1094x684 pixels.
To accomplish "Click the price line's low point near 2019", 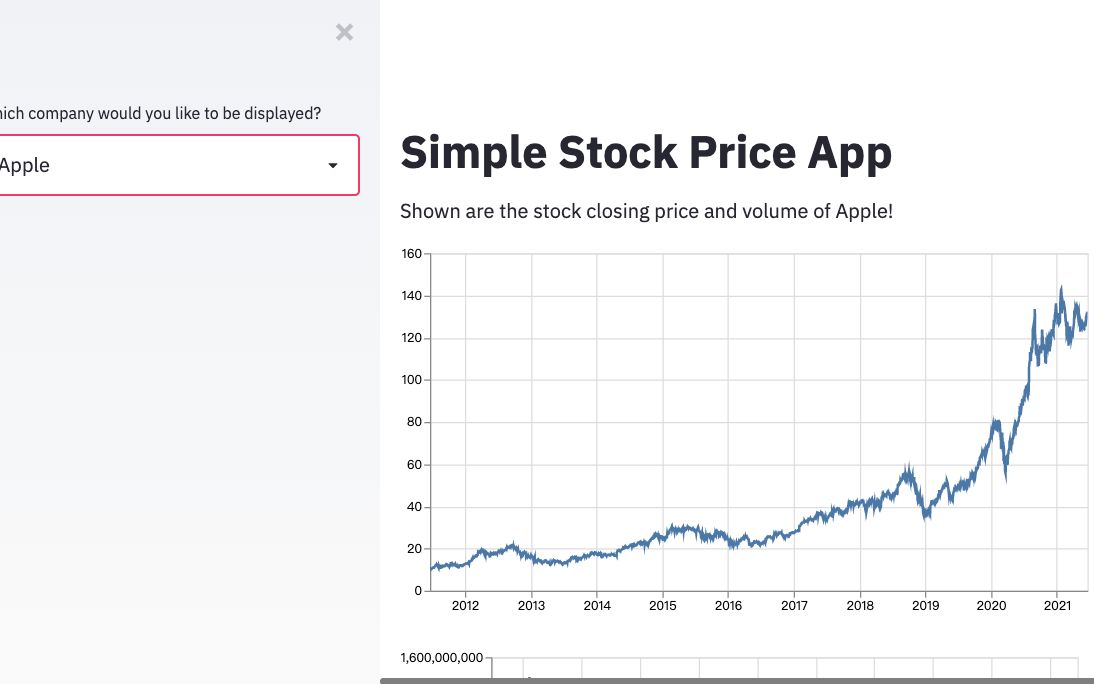I will click(926, 516).
